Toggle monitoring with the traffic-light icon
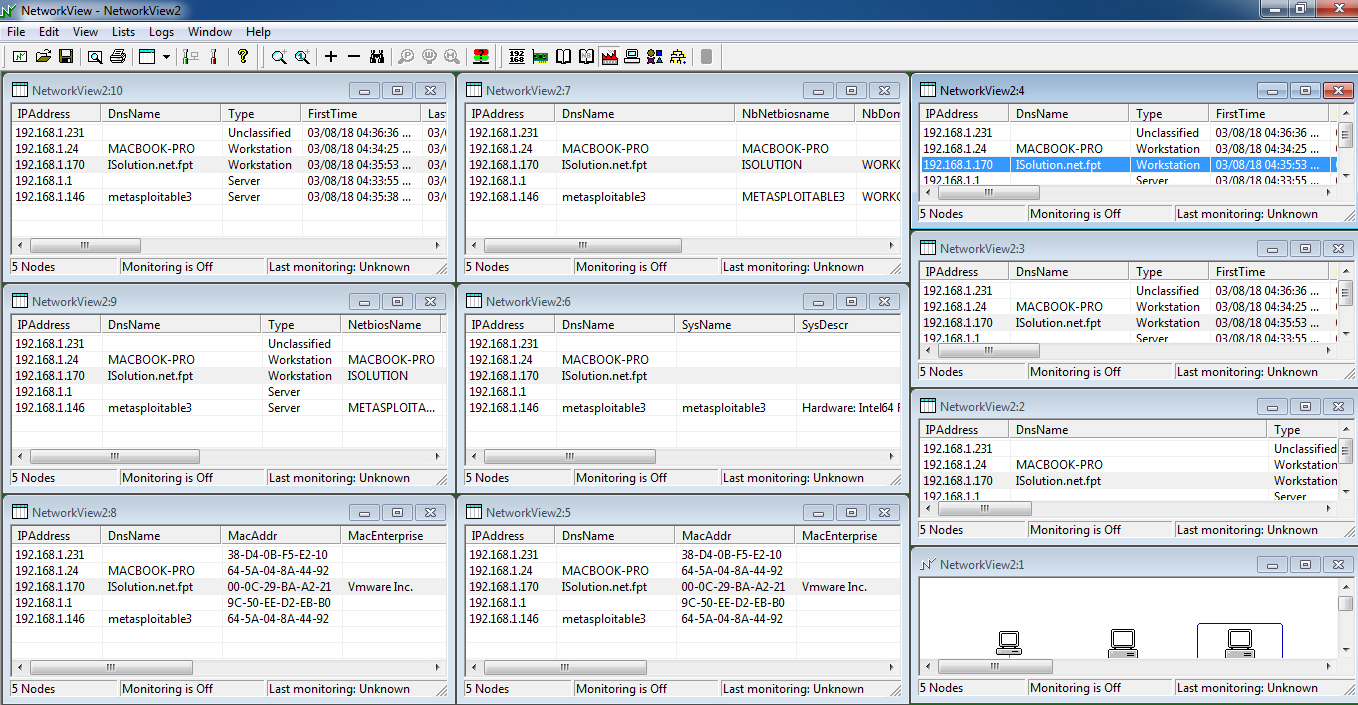Screen dimensions: 1358x705 481,57
